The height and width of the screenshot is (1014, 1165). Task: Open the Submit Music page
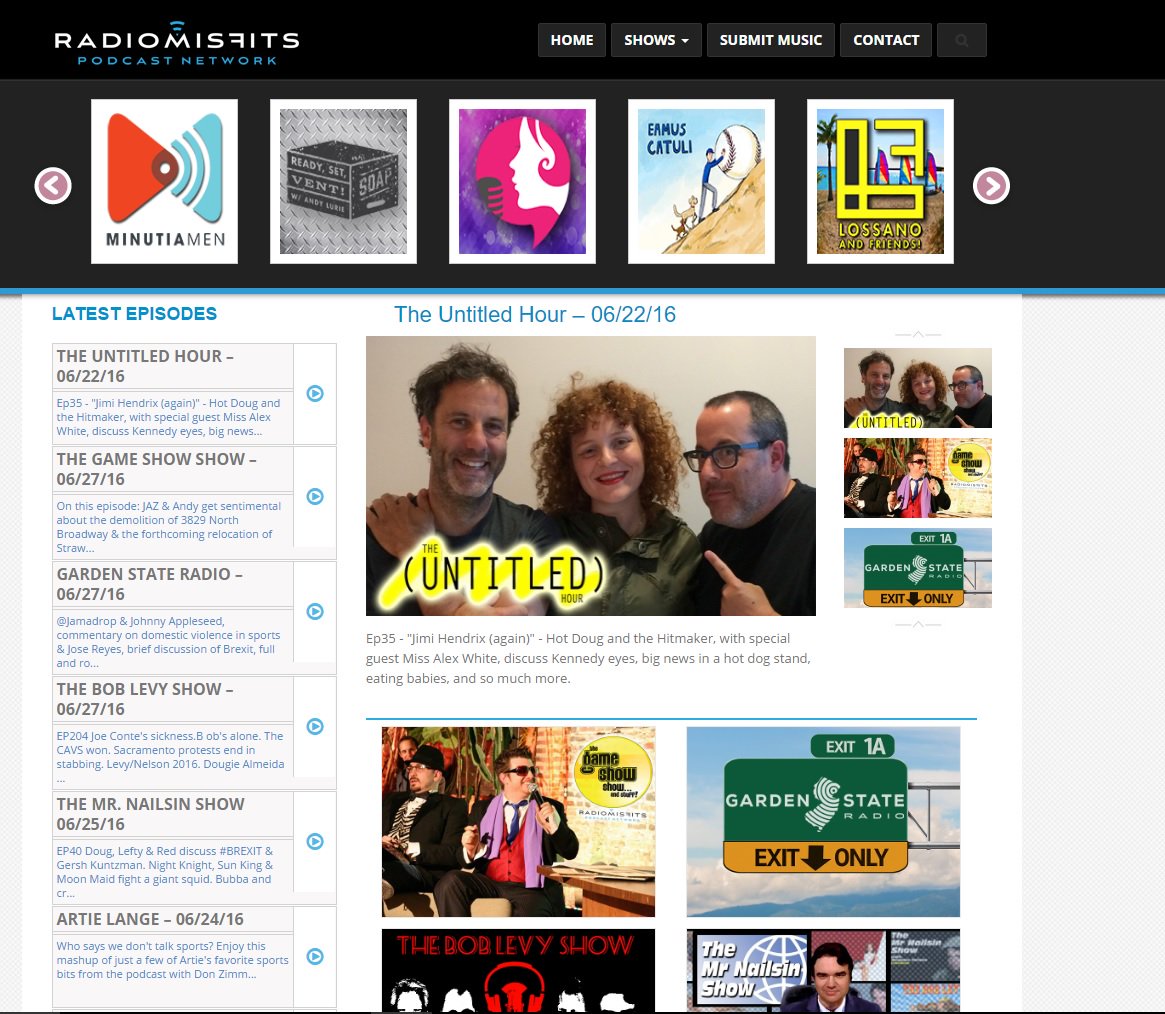pos(770,40)
